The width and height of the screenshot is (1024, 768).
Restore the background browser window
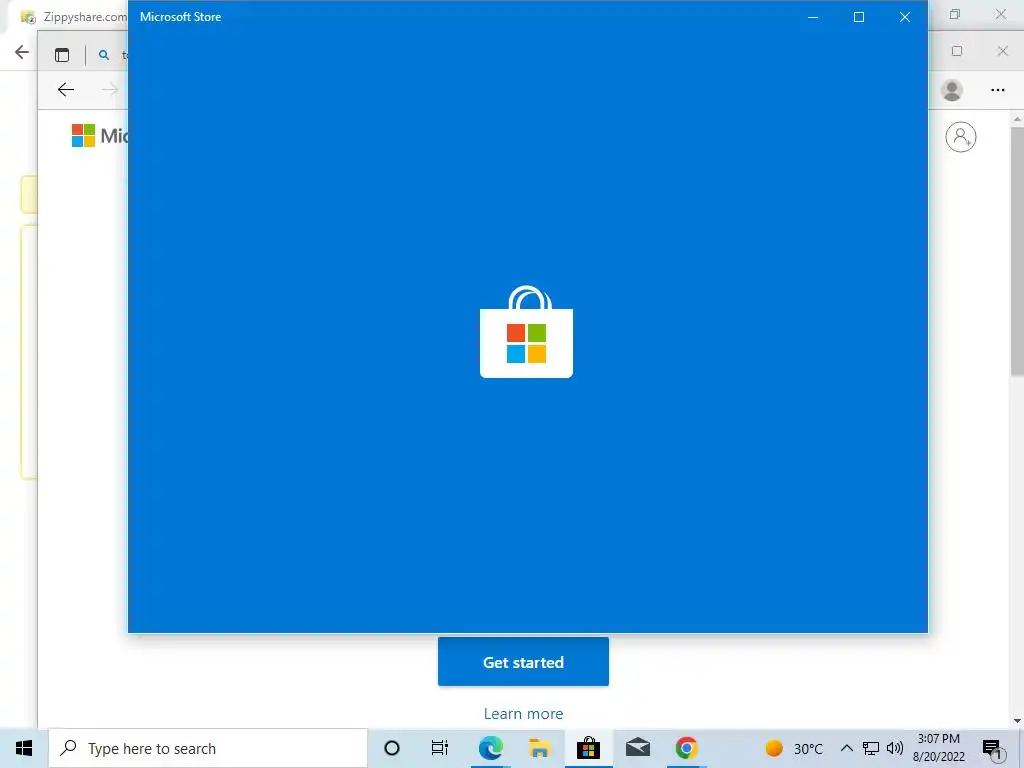point(955,14)
